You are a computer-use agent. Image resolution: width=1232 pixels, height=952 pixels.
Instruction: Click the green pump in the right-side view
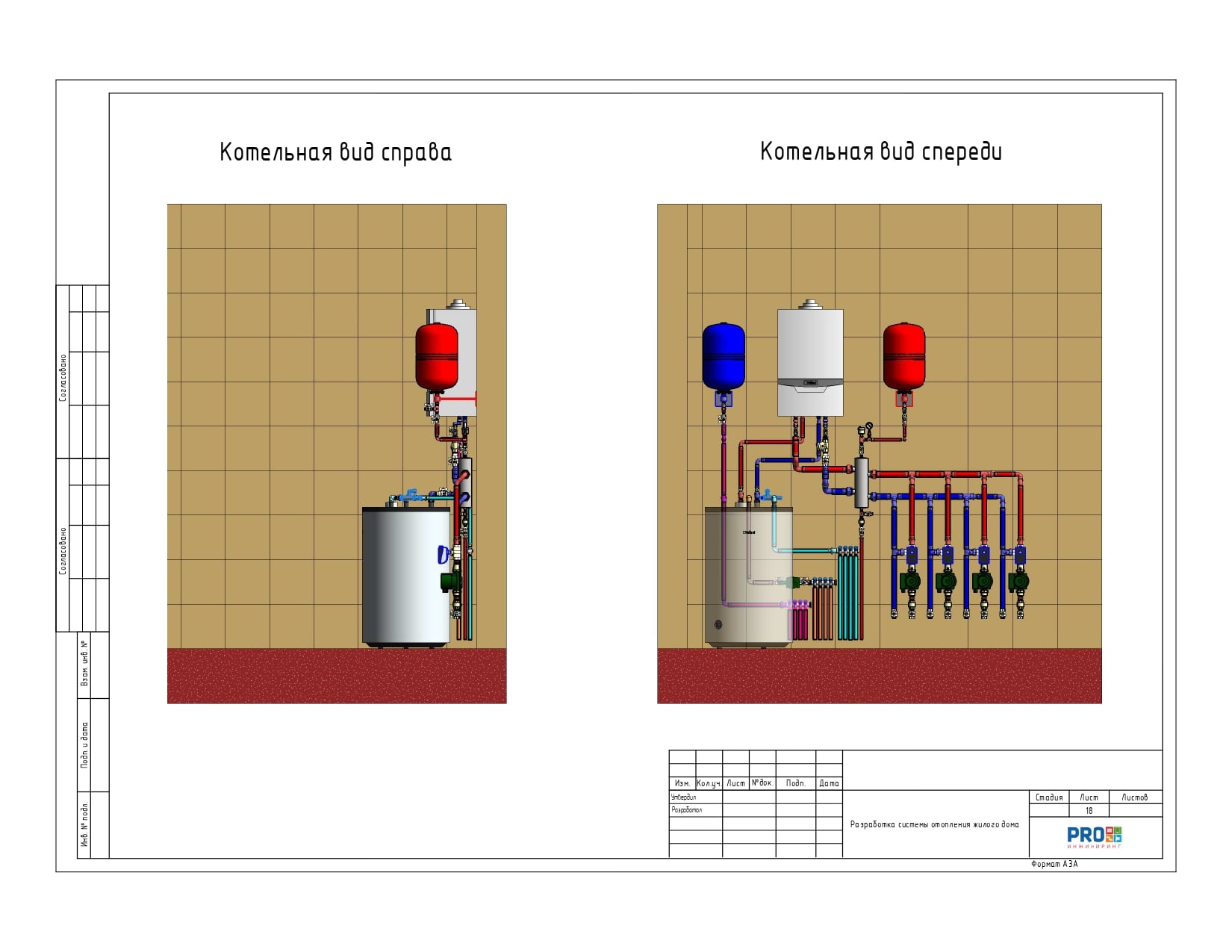pos(450,581)
